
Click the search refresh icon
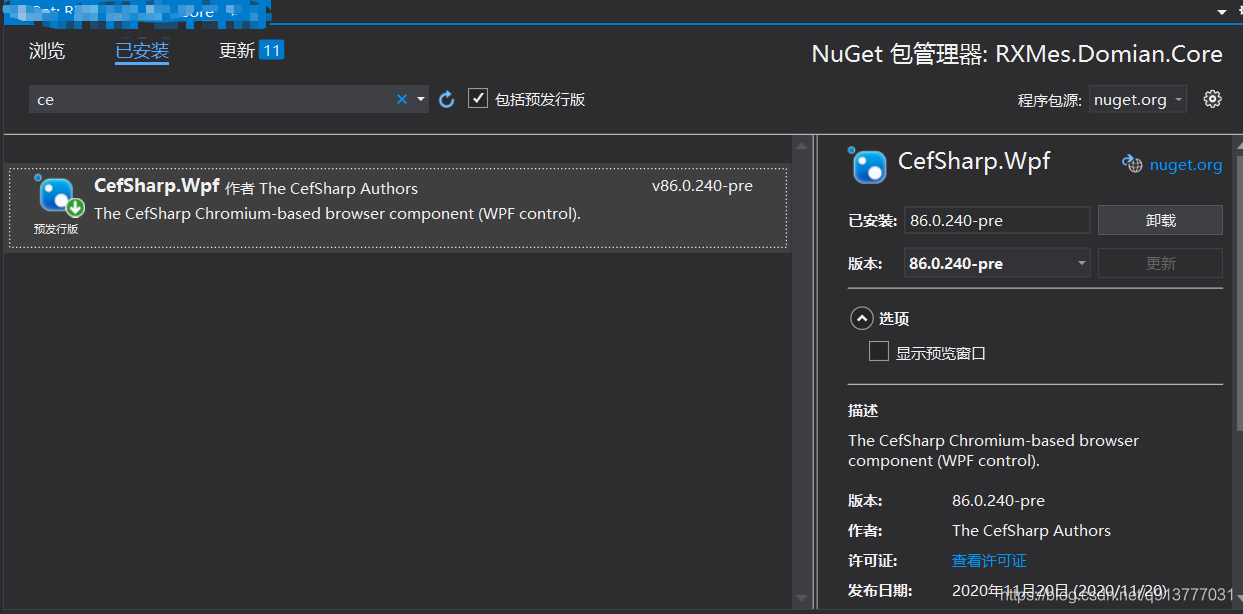(x=446, y=99)
